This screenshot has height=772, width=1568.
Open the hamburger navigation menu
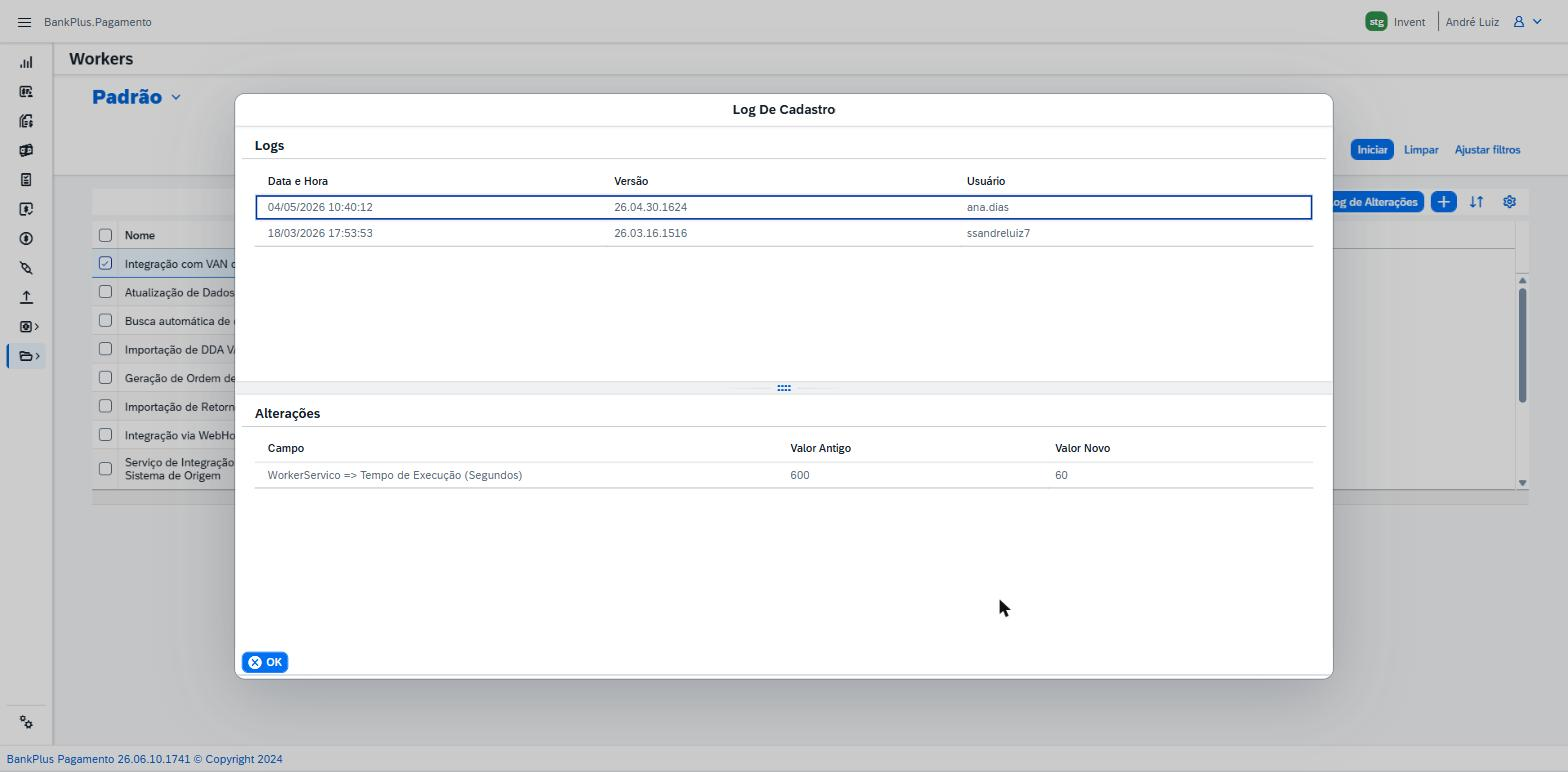(x=25, y=22)
